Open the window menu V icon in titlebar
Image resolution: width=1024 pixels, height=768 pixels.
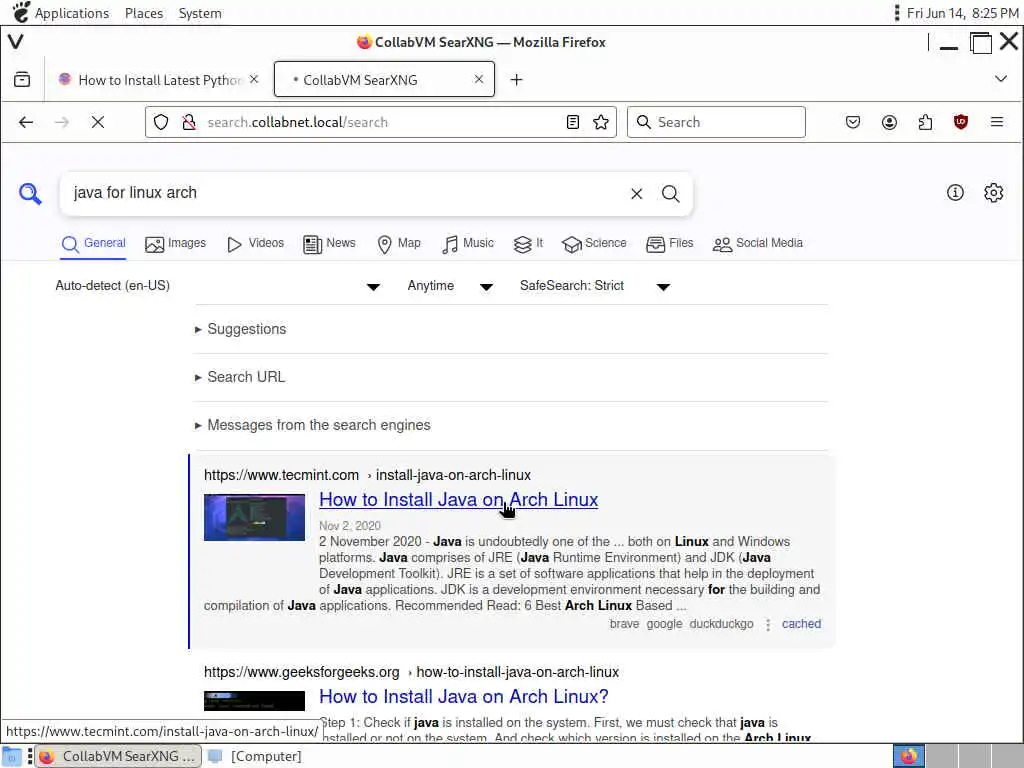click(x=16, y=42)
